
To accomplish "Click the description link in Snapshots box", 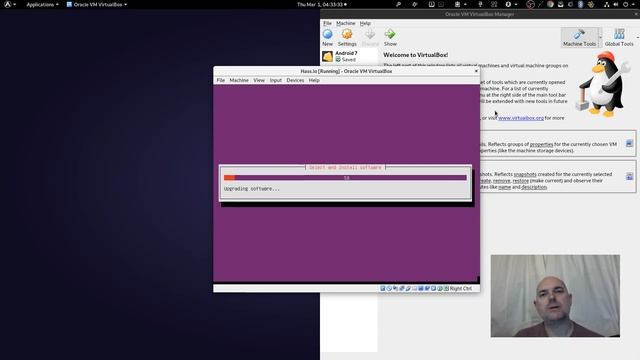I will pyautogui.click(x=534, y=187).
